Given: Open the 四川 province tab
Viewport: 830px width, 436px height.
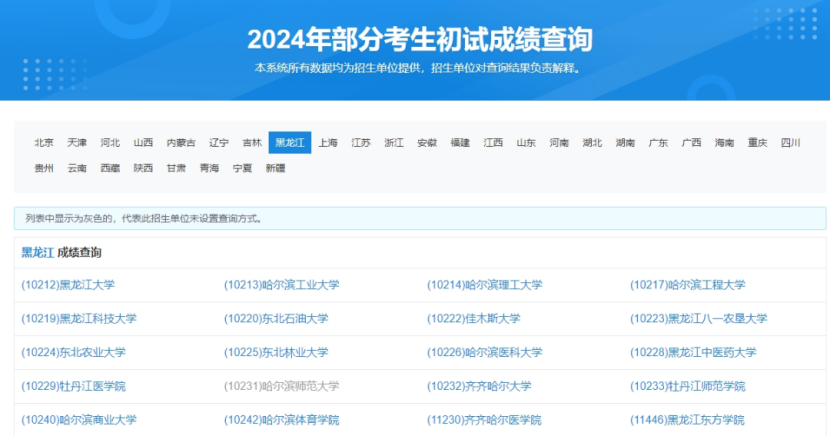Looking at the screenshot, I should tap(790, 142).
